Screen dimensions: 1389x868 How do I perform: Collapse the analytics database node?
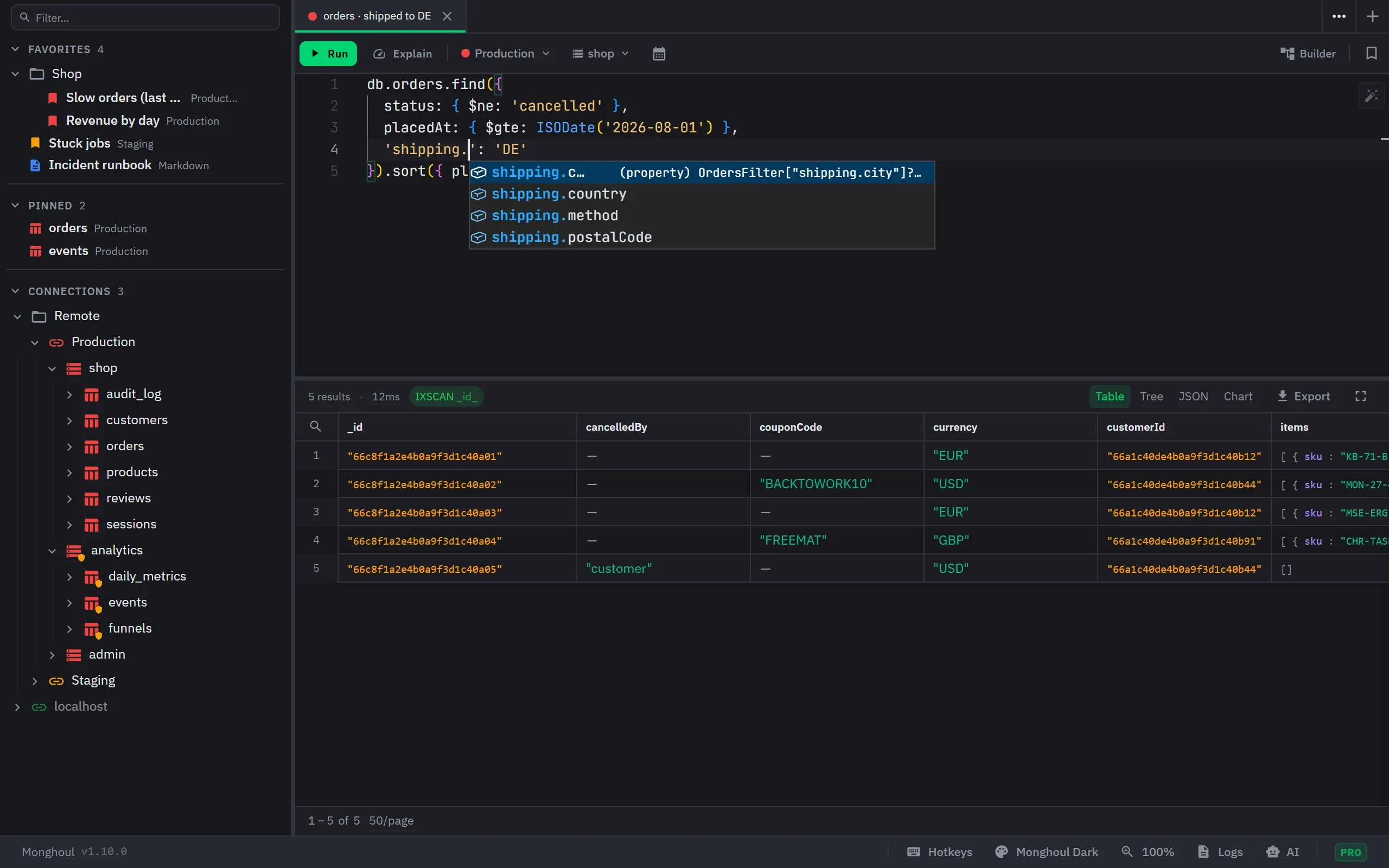tap(52, 551)
